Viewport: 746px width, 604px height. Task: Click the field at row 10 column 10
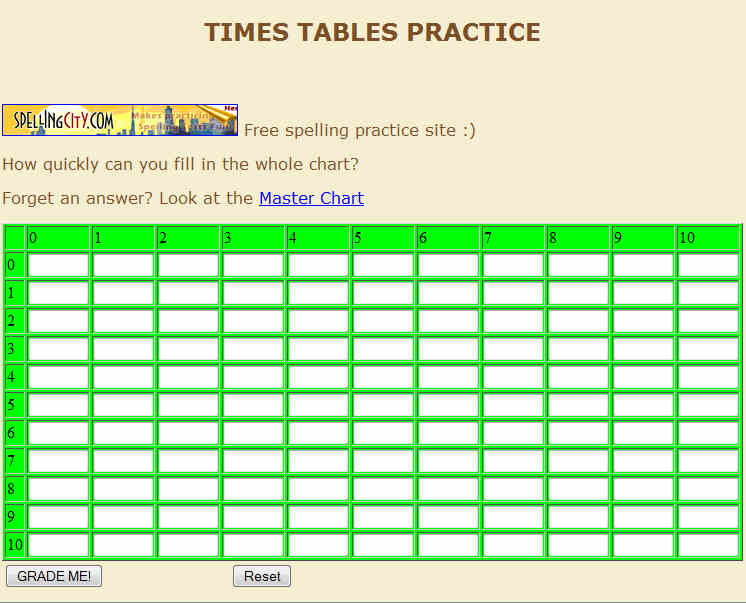pos(708,545)
